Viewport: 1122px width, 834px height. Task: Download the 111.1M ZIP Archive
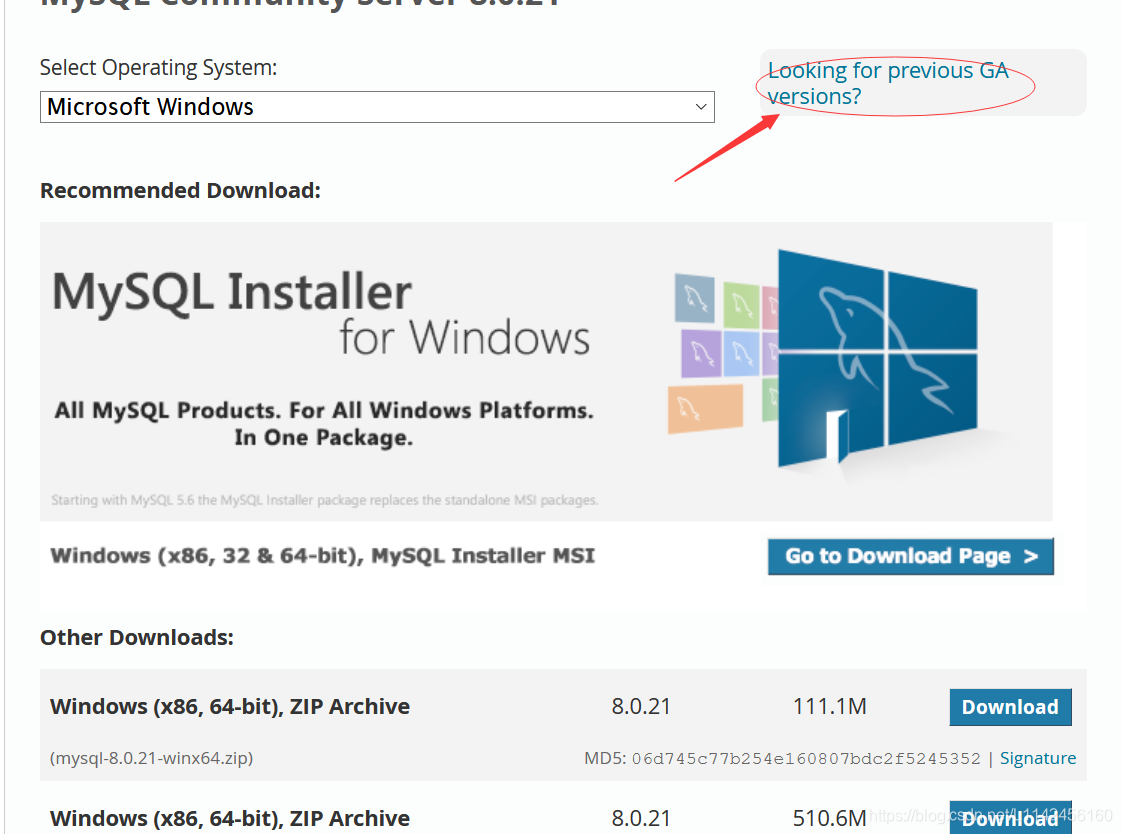1010,707
